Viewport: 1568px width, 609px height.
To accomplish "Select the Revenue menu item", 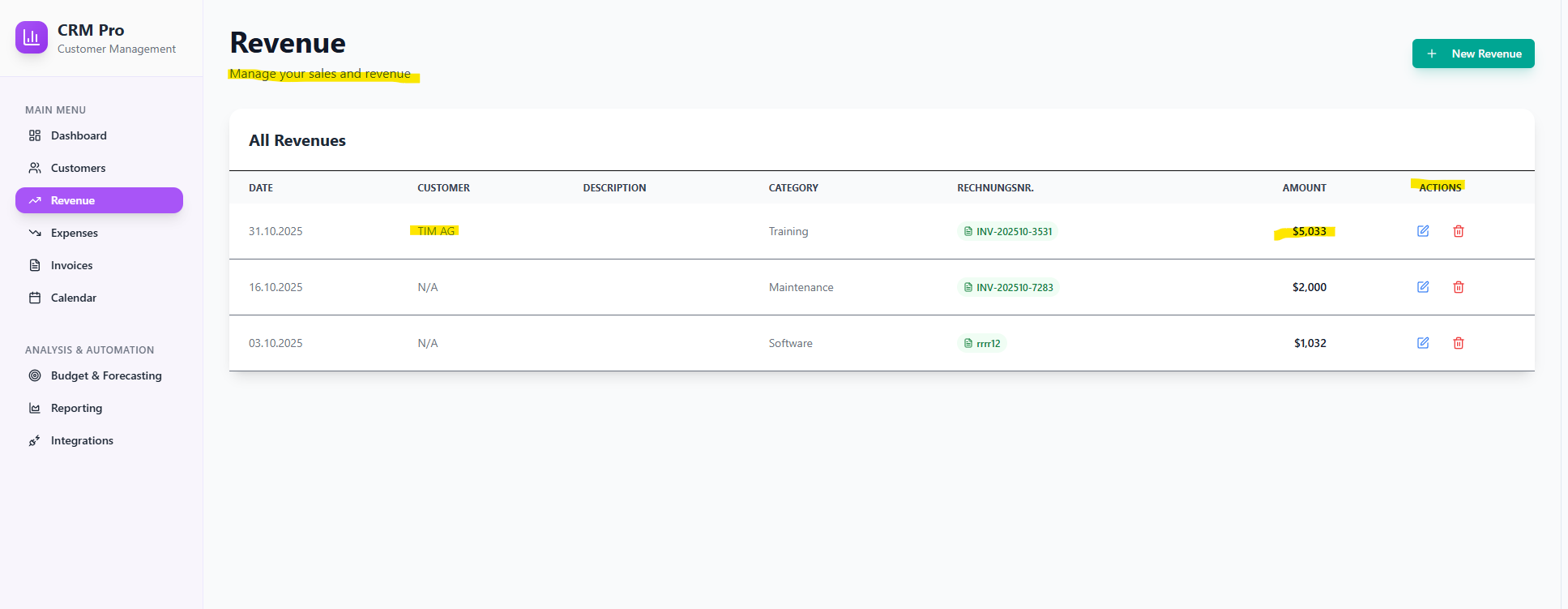I will (x=99, y=200).
